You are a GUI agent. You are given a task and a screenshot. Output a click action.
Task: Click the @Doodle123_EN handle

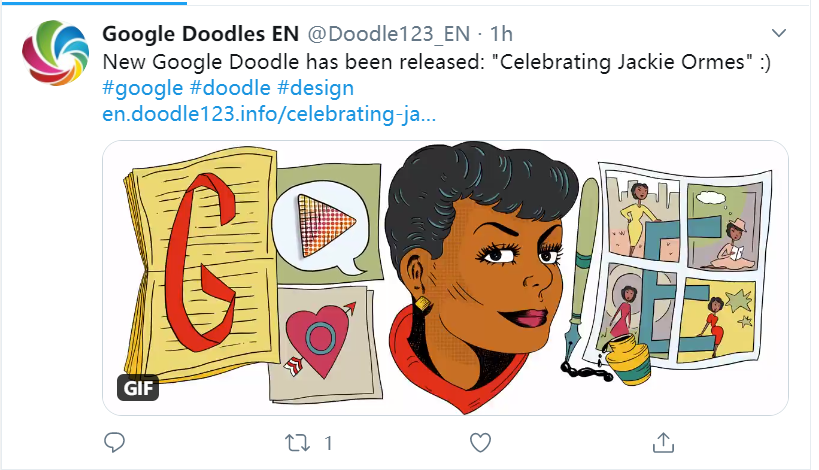click(x=389, y=34)
